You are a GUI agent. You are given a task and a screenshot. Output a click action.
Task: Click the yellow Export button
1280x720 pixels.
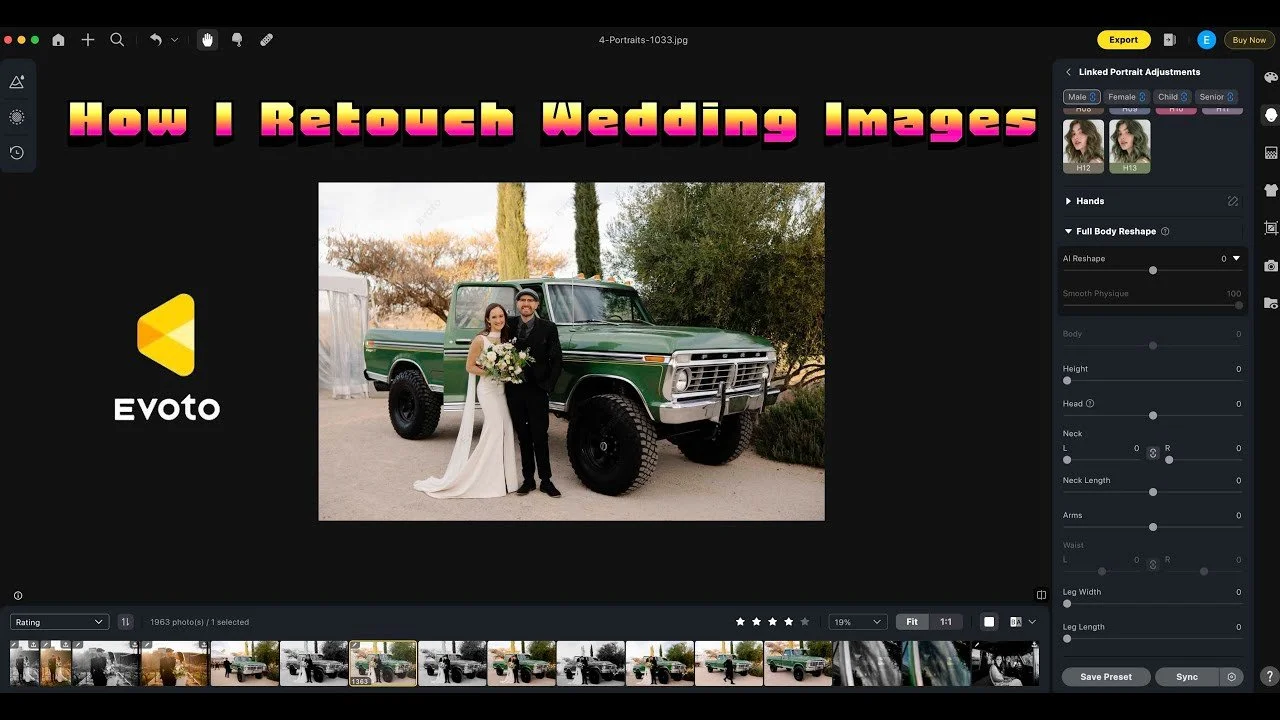tap(1123, 40)
